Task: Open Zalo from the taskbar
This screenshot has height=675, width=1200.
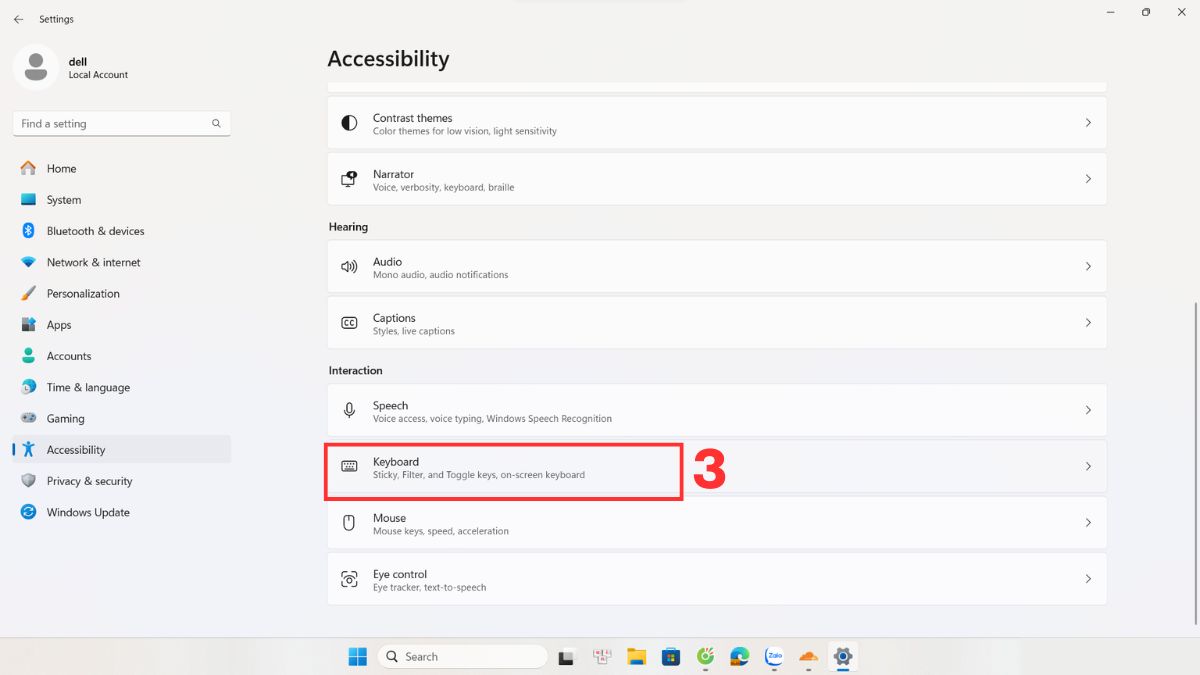Action: [x=773, y=657]
